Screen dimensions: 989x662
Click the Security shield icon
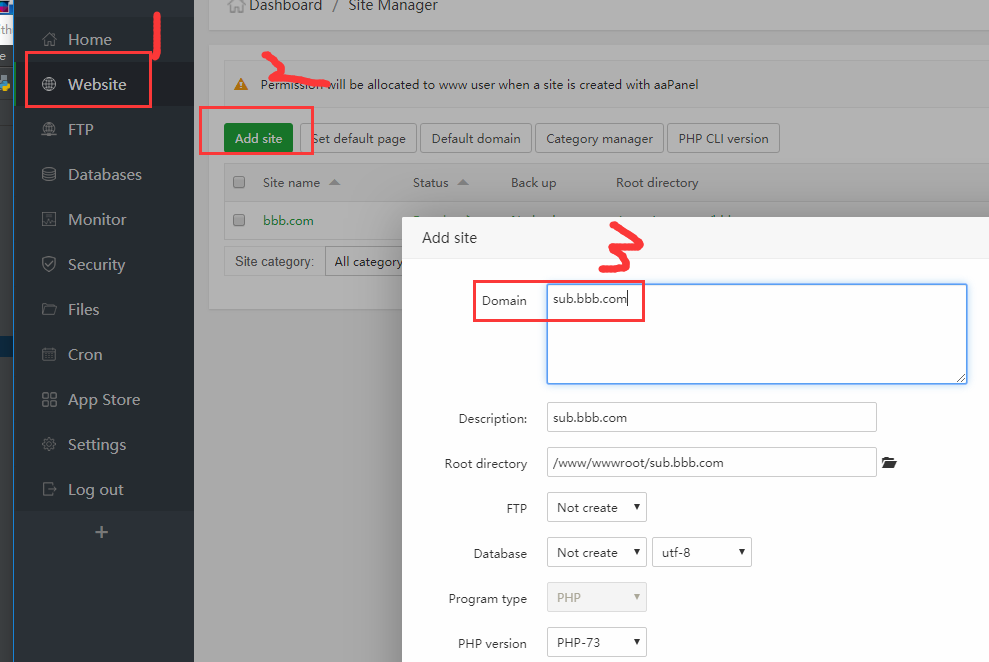[48, 264]
